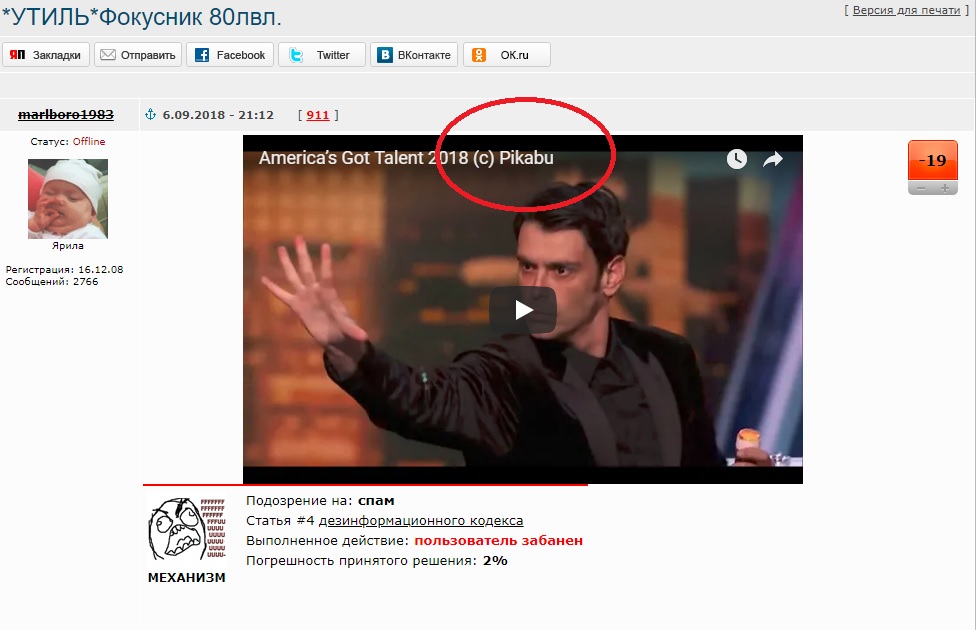Open the 911 report link
Screen dimensions: 976x630
pyautogui.click(x=317, y=115)
